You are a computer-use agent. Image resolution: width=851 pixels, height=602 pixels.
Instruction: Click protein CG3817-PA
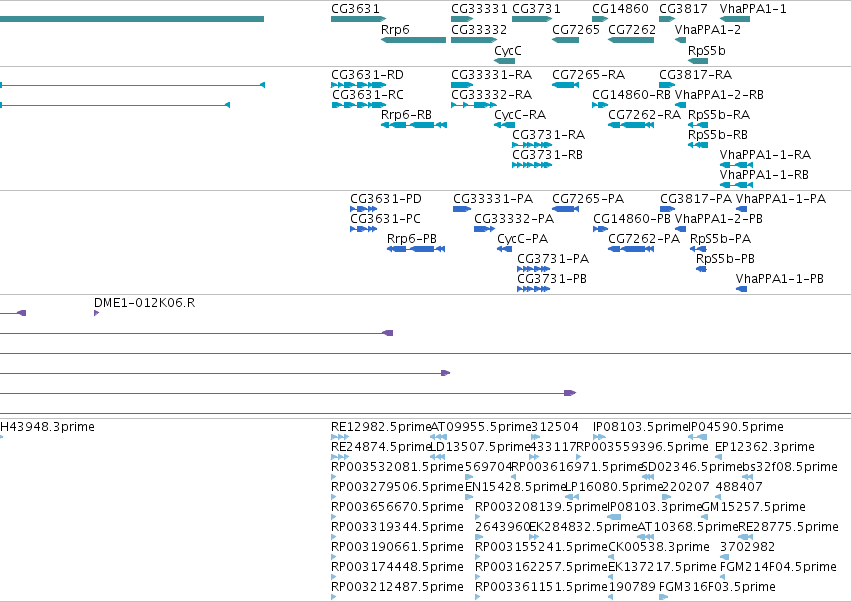(x=696, y=199)
